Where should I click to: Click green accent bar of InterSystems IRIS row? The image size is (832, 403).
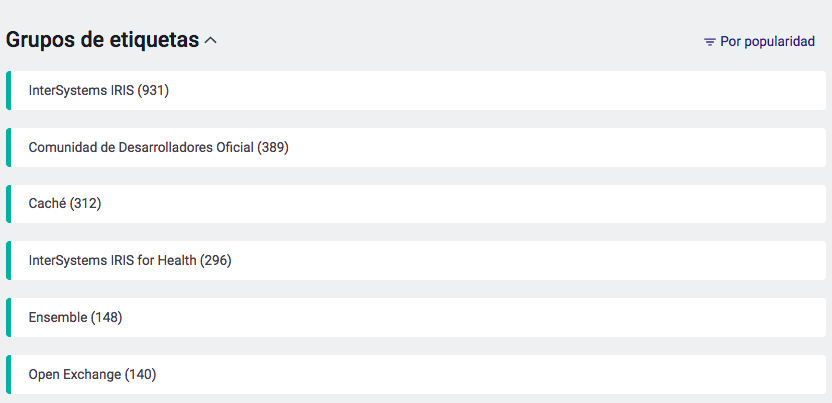pyautogui.click(x=8, y=90)
